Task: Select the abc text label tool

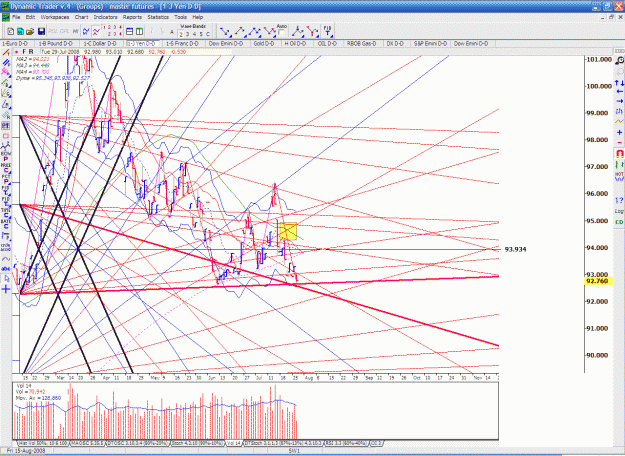Action: click(6, 269)
